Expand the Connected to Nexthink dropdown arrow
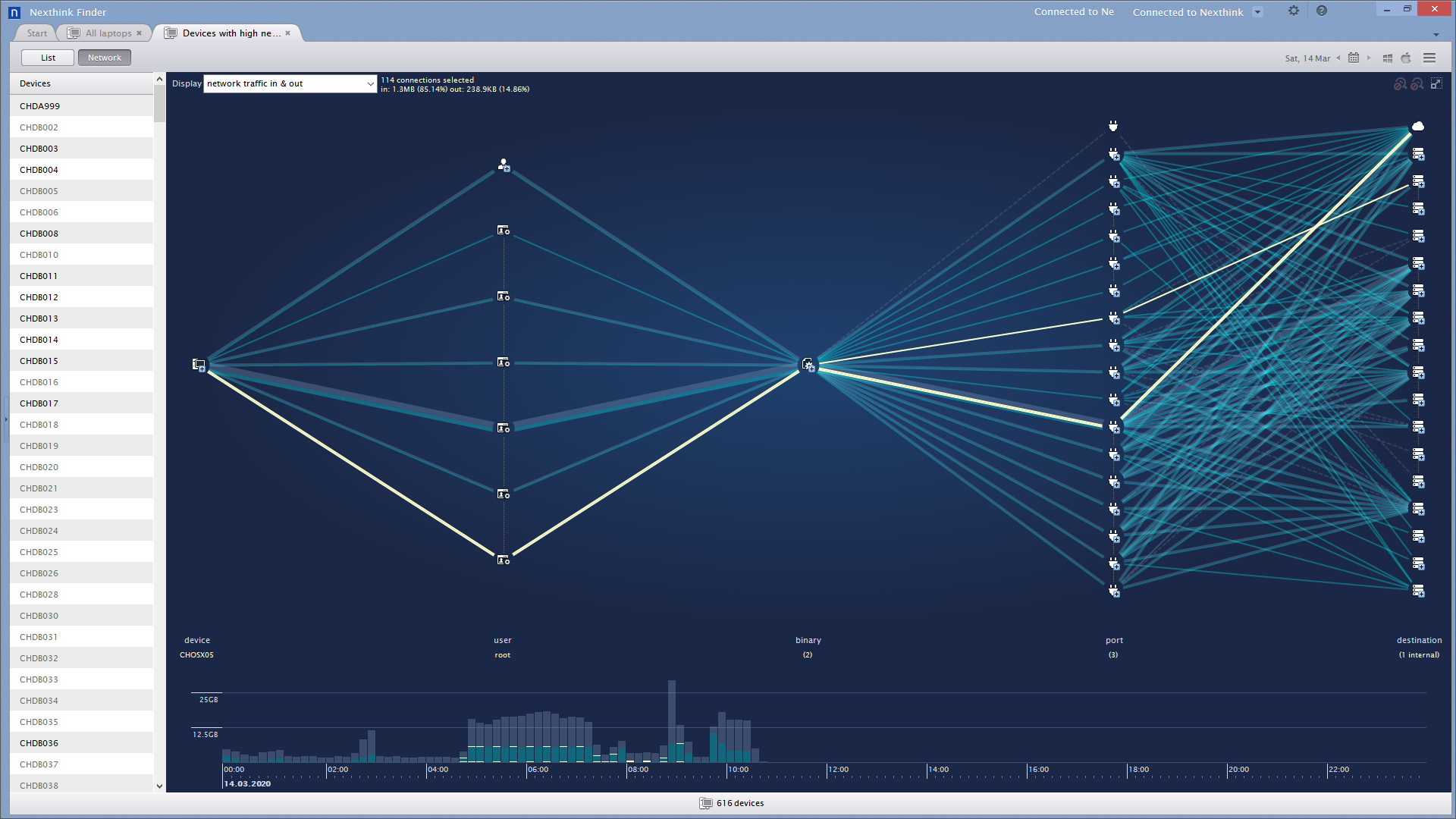The image size is (1456, 819). click(1257, 11)
